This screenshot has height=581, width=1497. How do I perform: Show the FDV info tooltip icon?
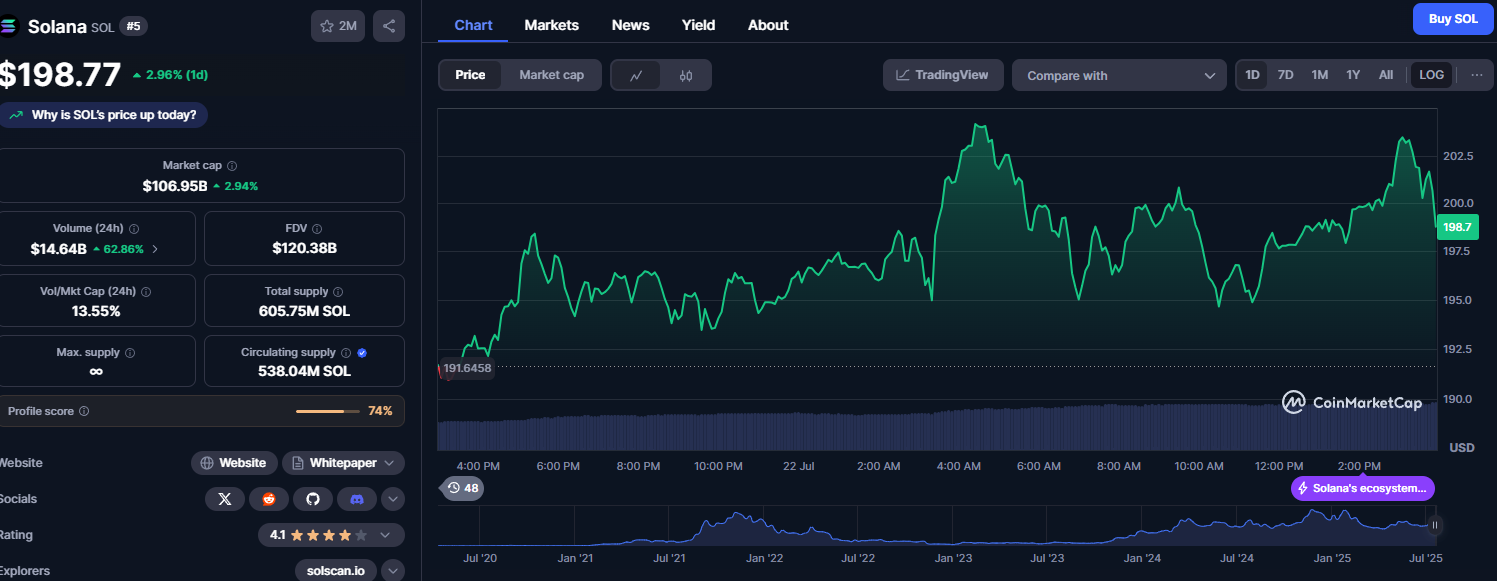(x=317, y=229)
